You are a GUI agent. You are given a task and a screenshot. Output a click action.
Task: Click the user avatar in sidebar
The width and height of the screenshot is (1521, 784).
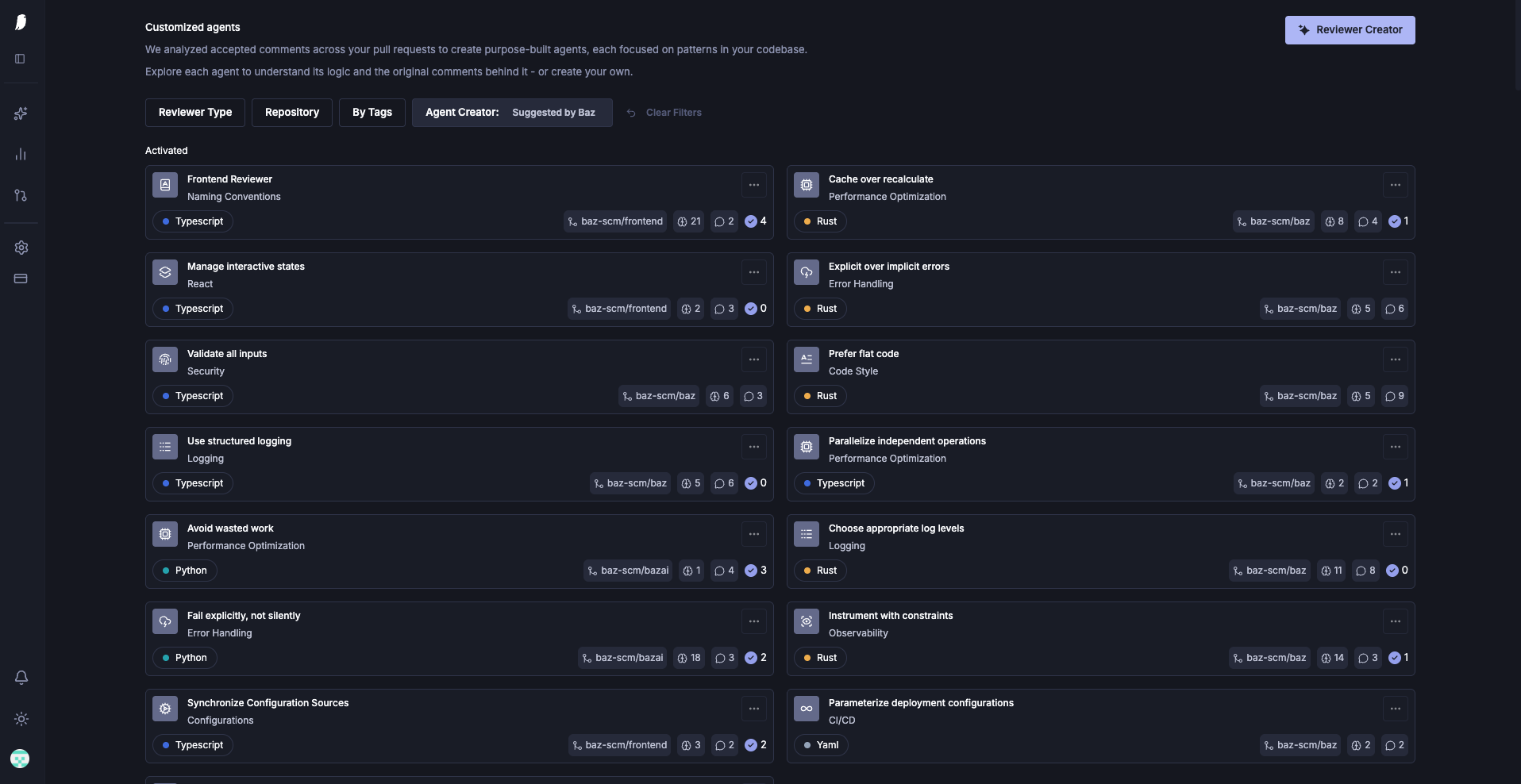[x=20, y=759]
